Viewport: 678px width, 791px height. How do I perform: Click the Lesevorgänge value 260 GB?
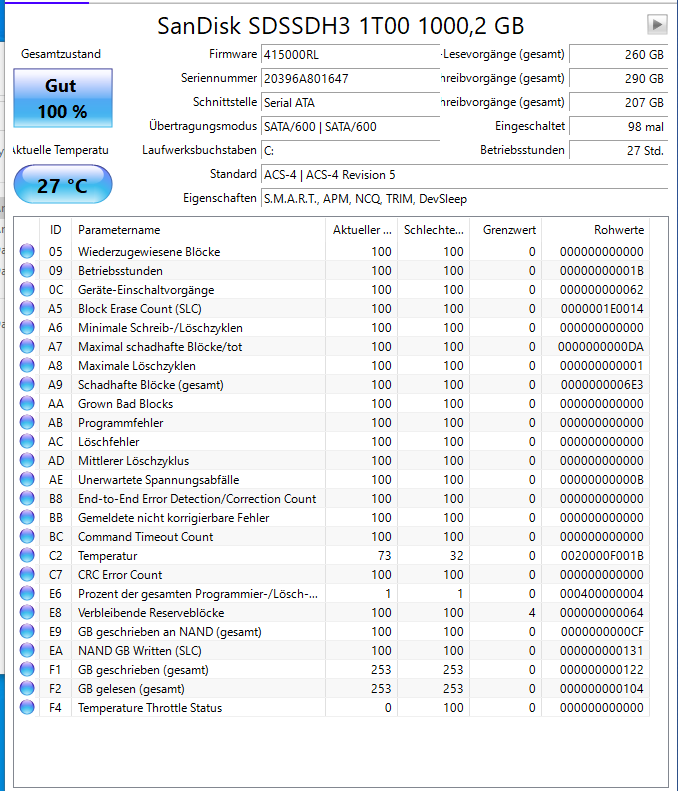click(x=618, y=54)
